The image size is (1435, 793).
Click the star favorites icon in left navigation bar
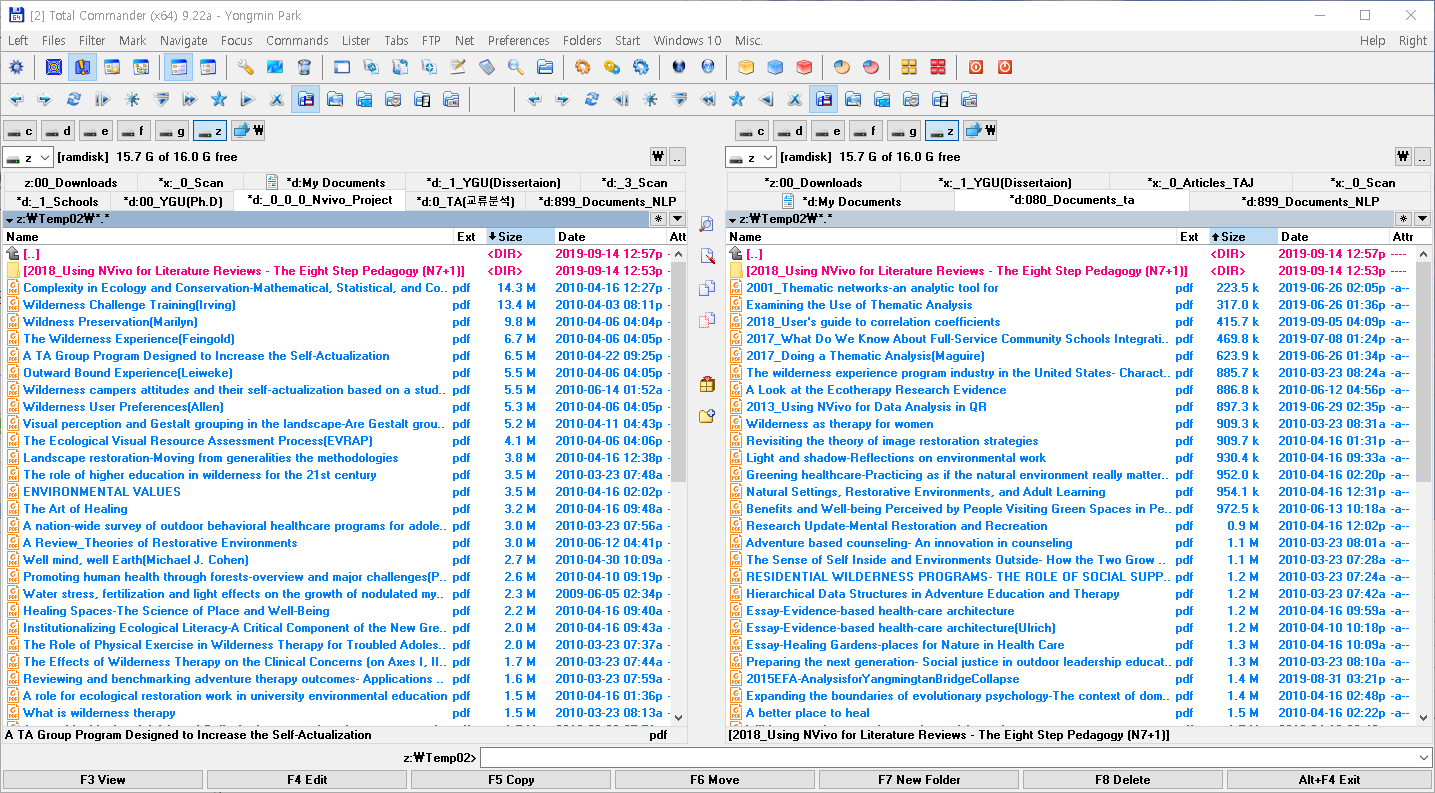(219, 99)
